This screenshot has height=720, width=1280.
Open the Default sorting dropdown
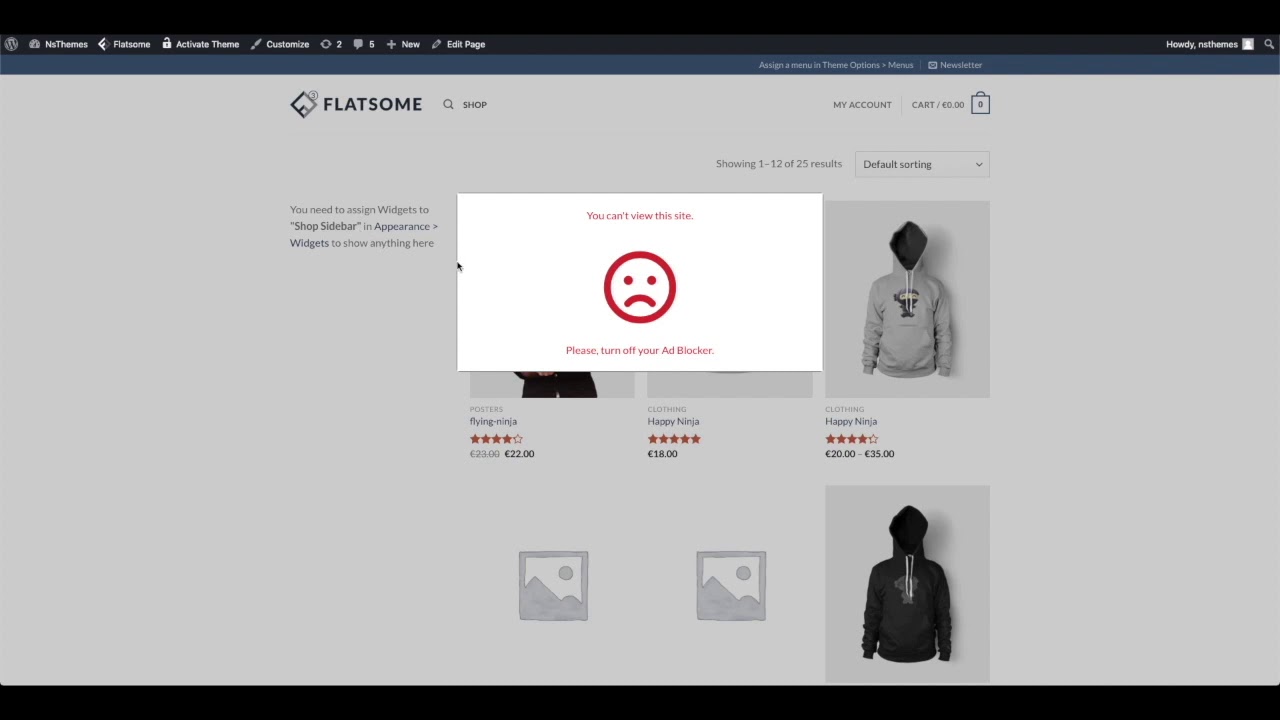(922, 164)
